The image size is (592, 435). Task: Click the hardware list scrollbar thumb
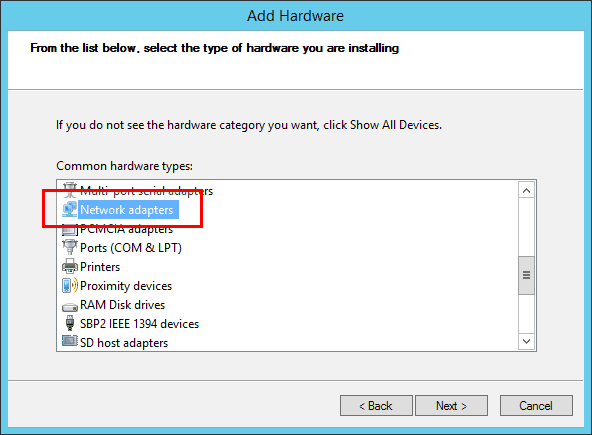[x=526, y=275]
